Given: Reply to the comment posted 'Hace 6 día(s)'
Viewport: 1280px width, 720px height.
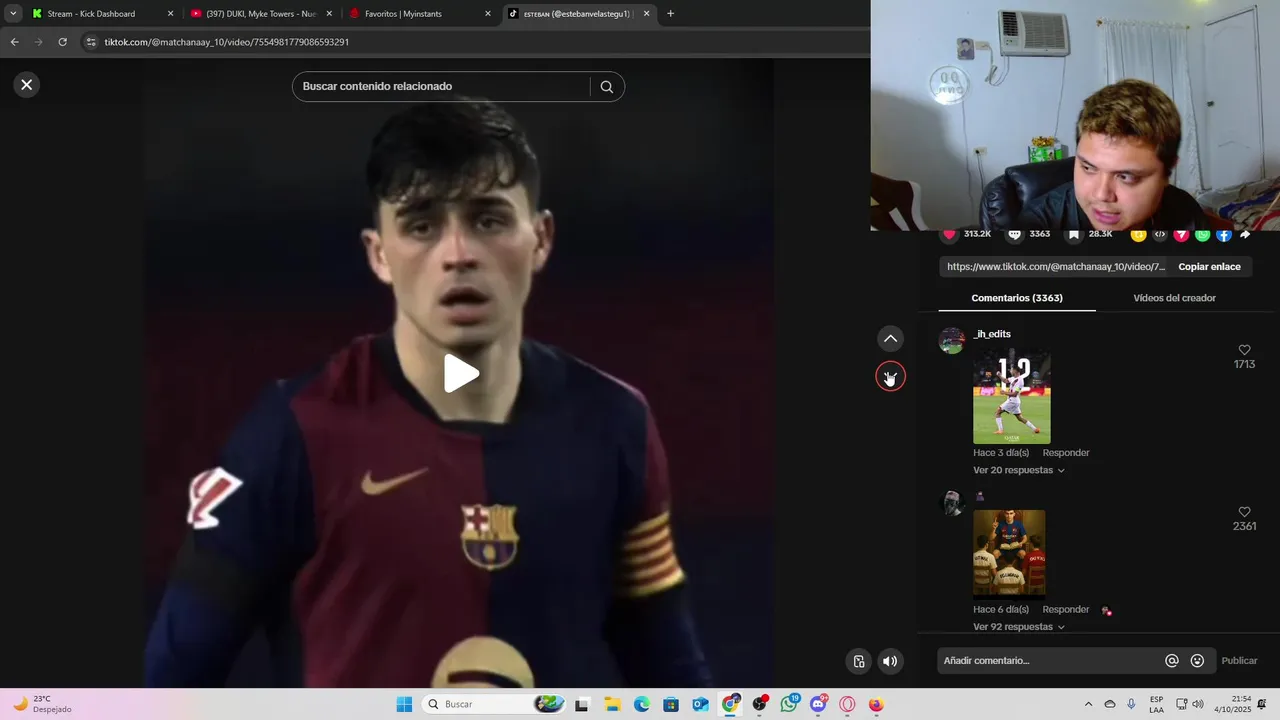Looking at the screenshot, I should 1066,610.
